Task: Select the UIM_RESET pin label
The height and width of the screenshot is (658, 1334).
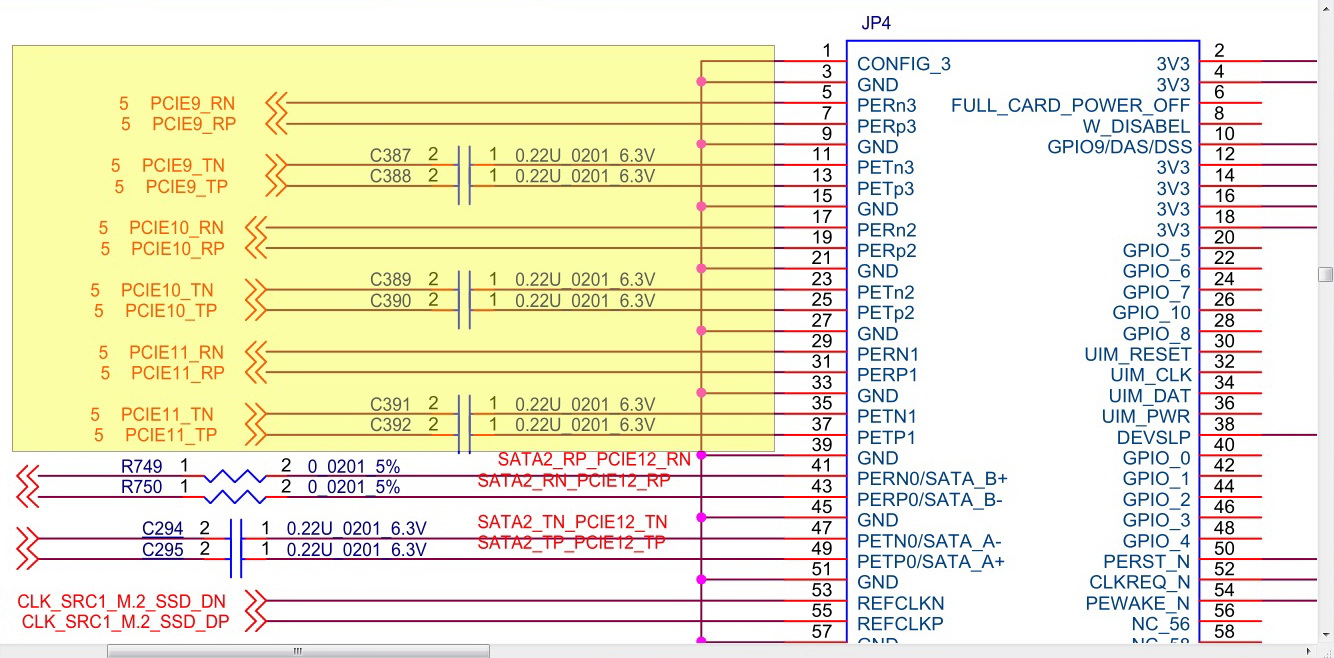Action: pyautogui.click(x=1138, y=354)
